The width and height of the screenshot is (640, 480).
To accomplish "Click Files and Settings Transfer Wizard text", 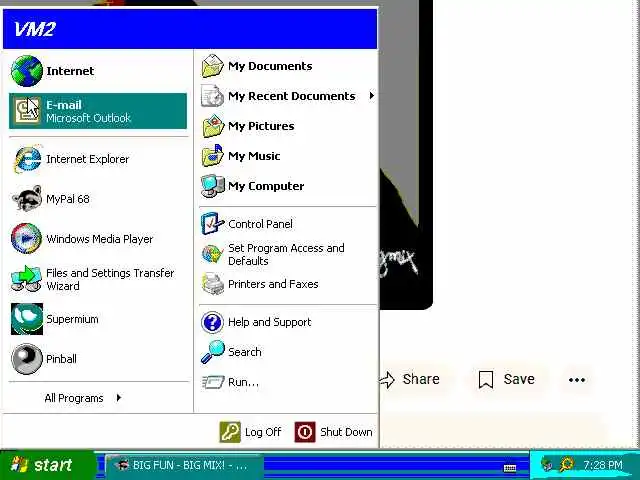I will coord(110,279).
